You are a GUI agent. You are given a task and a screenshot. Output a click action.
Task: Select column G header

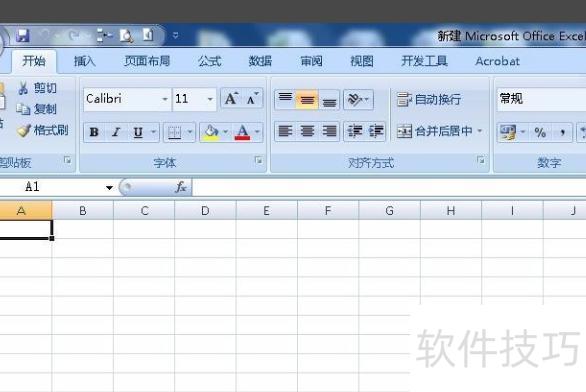click(x=389, y=211)
